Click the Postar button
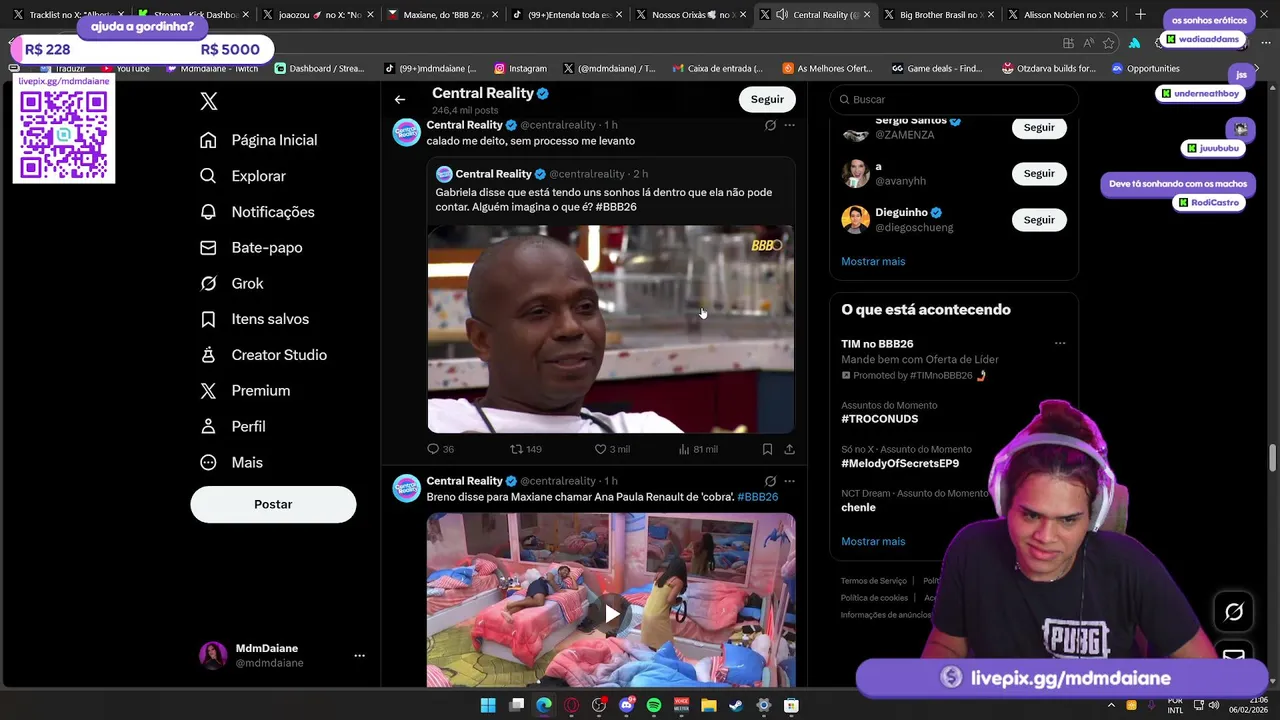The height and width of the screenshot is (720, 1280). point(273,504)
